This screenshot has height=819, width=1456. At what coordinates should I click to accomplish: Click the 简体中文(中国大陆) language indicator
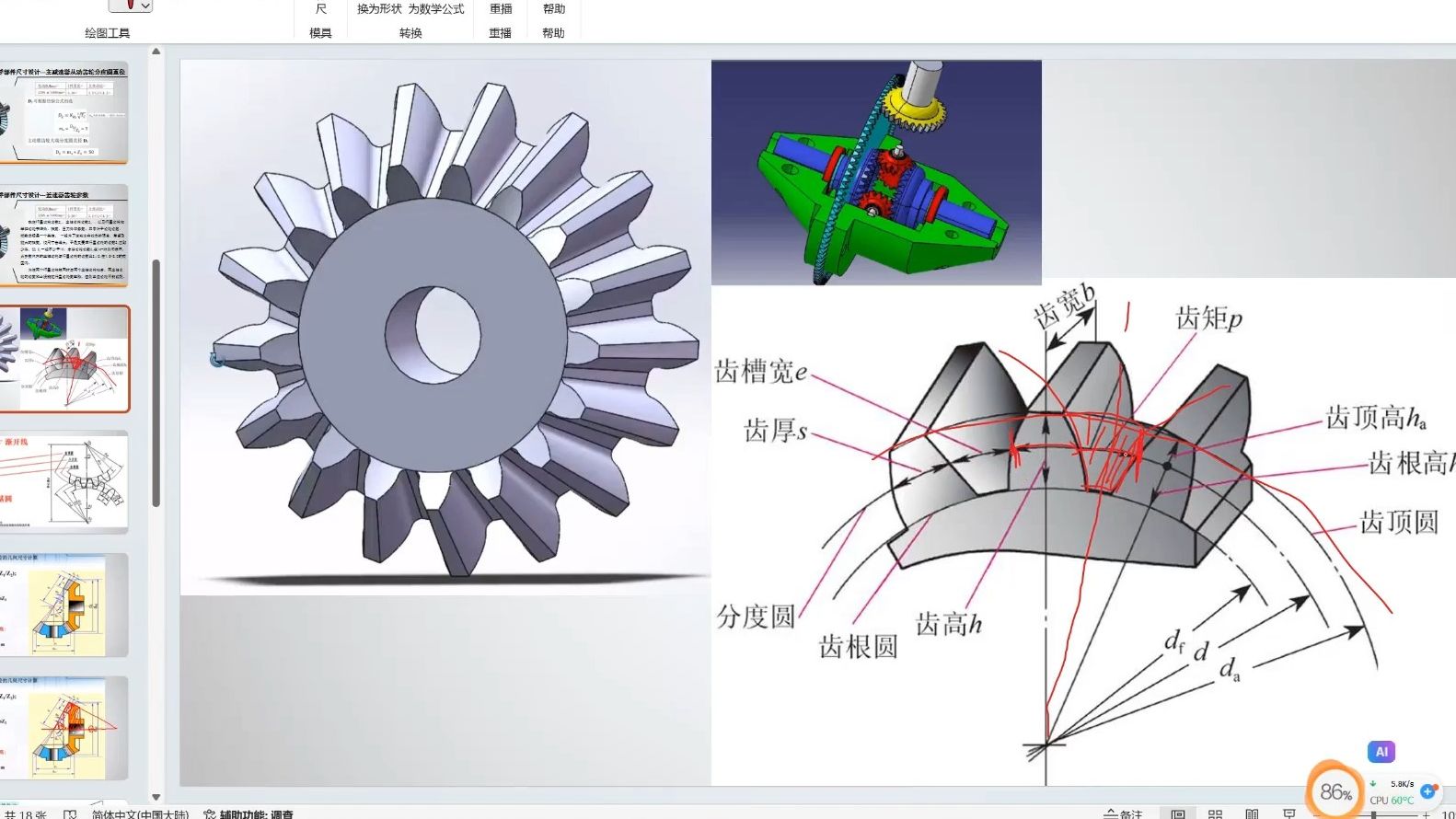pos(140,813)
